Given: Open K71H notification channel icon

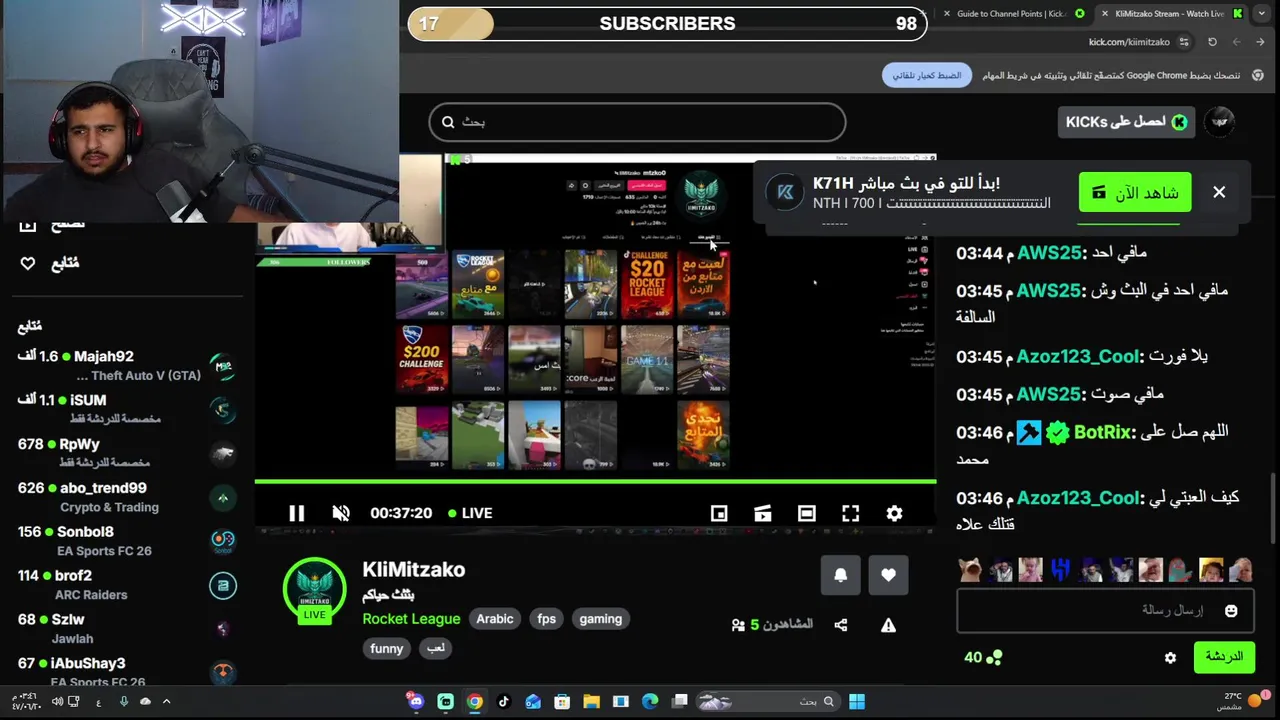Looking at the screenshot, I should [785, 192].
